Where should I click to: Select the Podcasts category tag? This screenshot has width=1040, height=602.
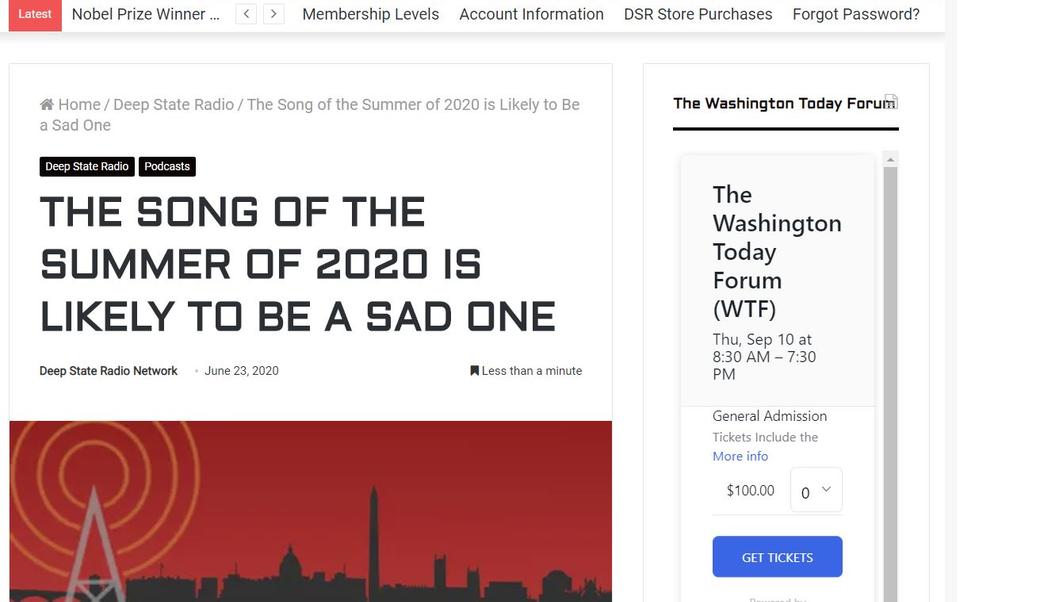pos(167,166)
